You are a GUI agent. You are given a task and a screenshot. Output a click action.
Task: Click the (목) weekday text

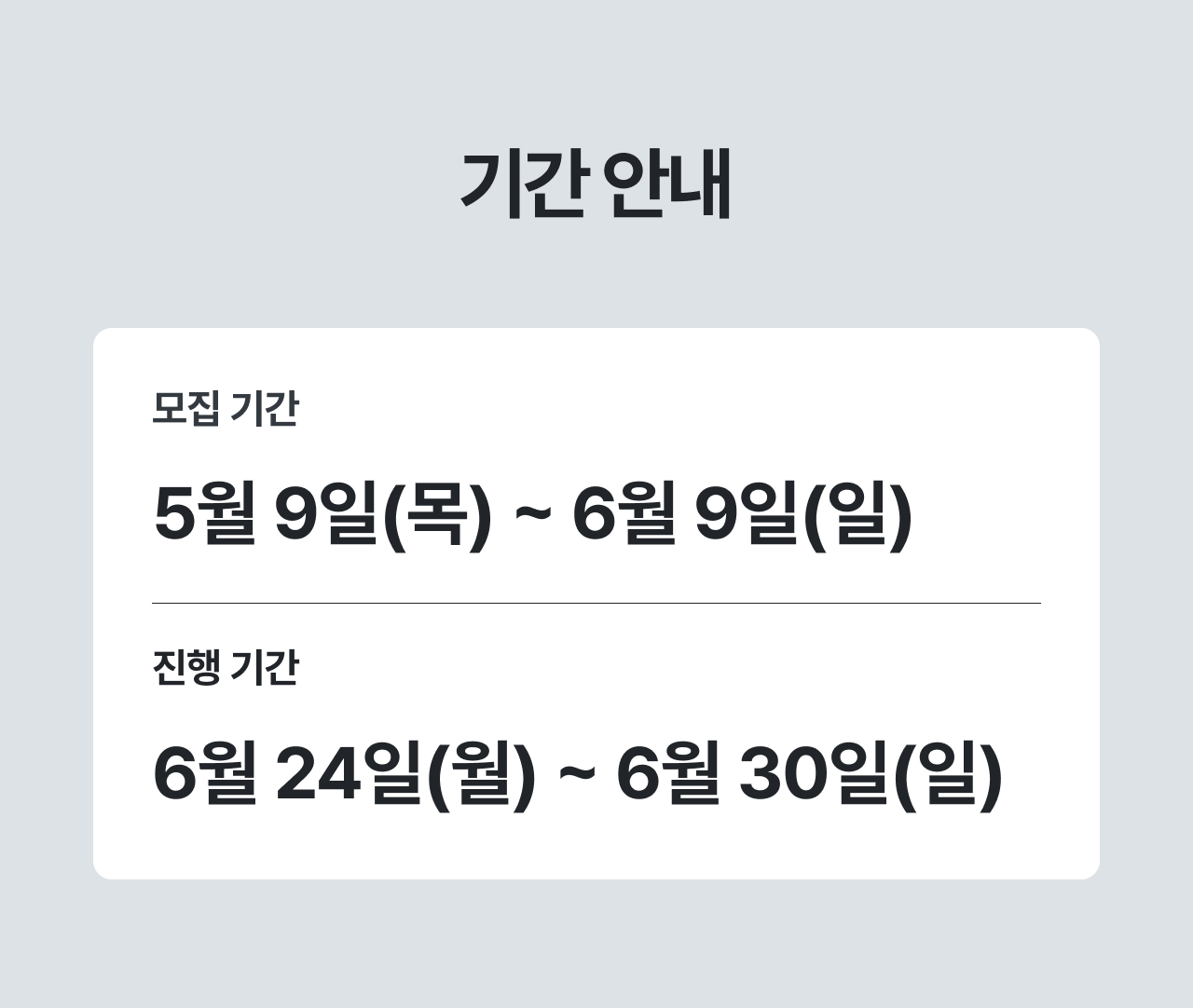click(437, 515)
